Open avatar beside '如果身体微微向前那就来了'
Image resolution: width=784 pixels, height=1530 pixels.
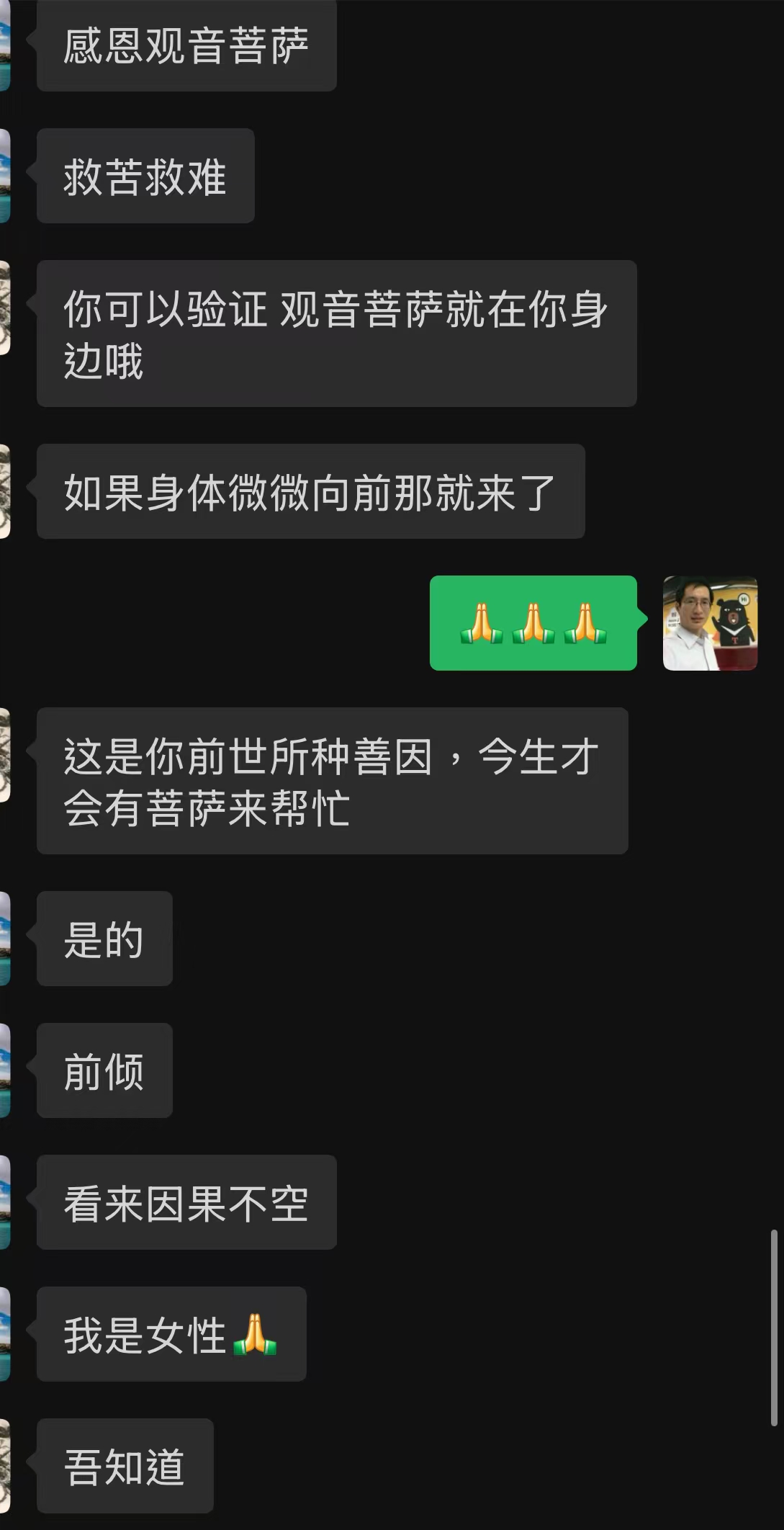tap(5, 491)
